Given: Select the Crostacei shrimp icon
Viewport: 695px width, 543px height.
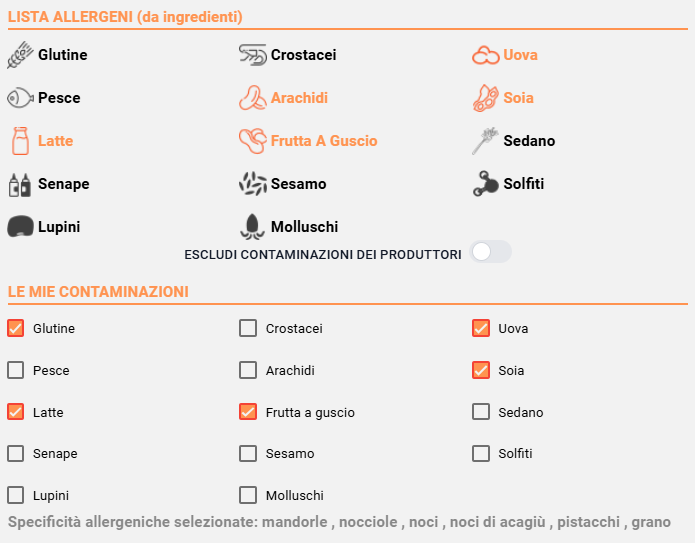Looking at the screenshot, I should (253, 55).
